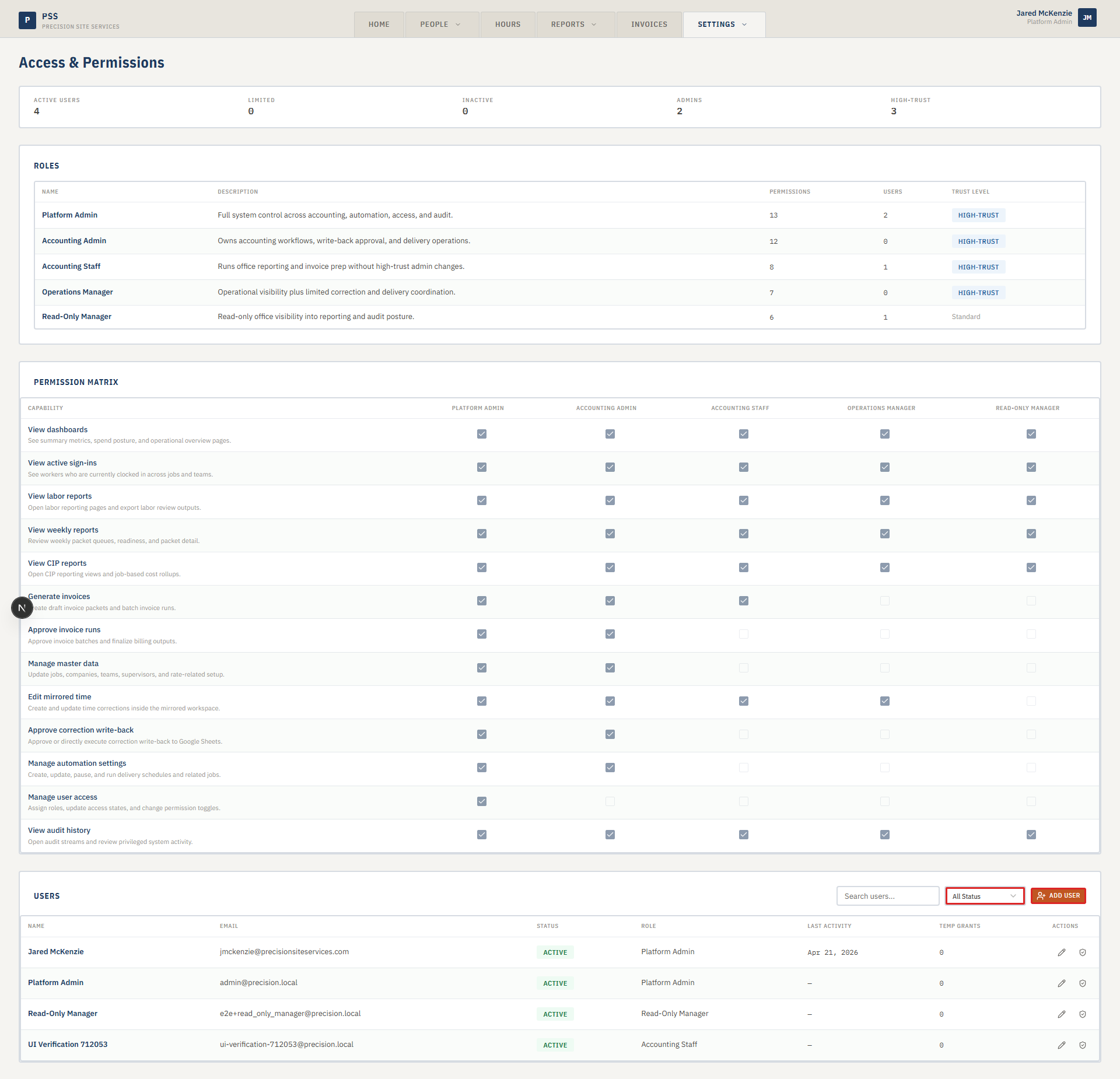This screenshot has width=1120, height=1079.
Task: Edit Platform Admin user with pencil icon
Action: [1062, 983]
